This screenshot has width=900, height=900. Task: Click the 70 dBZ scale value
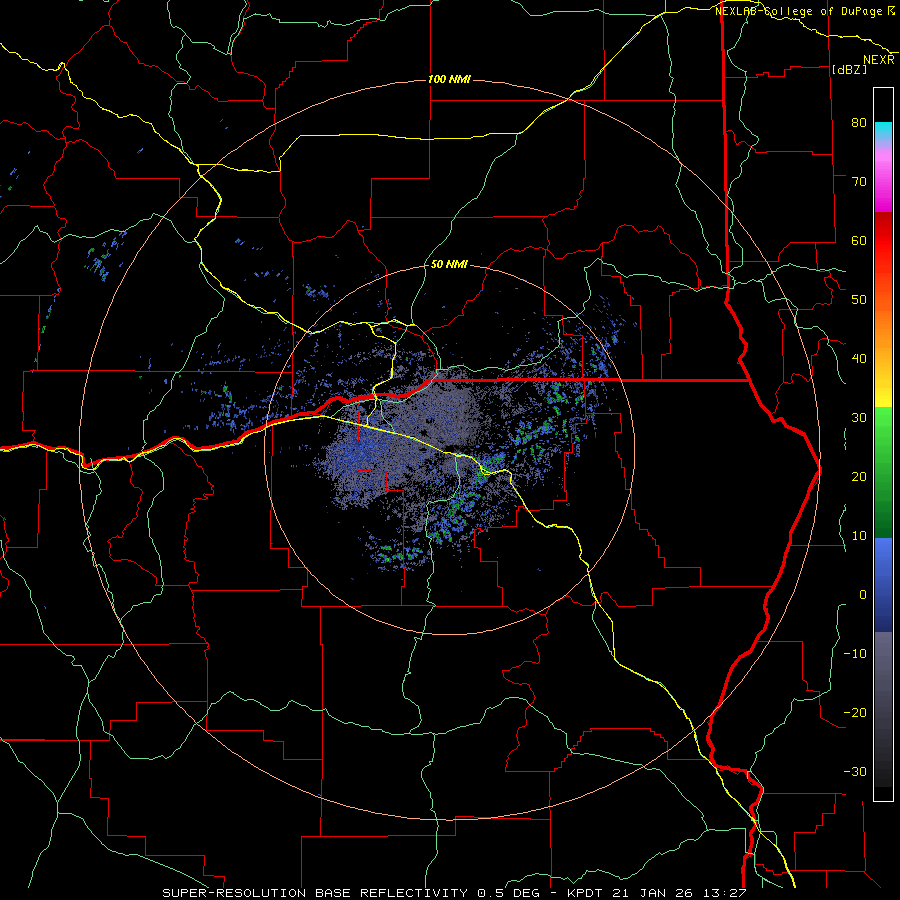point(859,182)
